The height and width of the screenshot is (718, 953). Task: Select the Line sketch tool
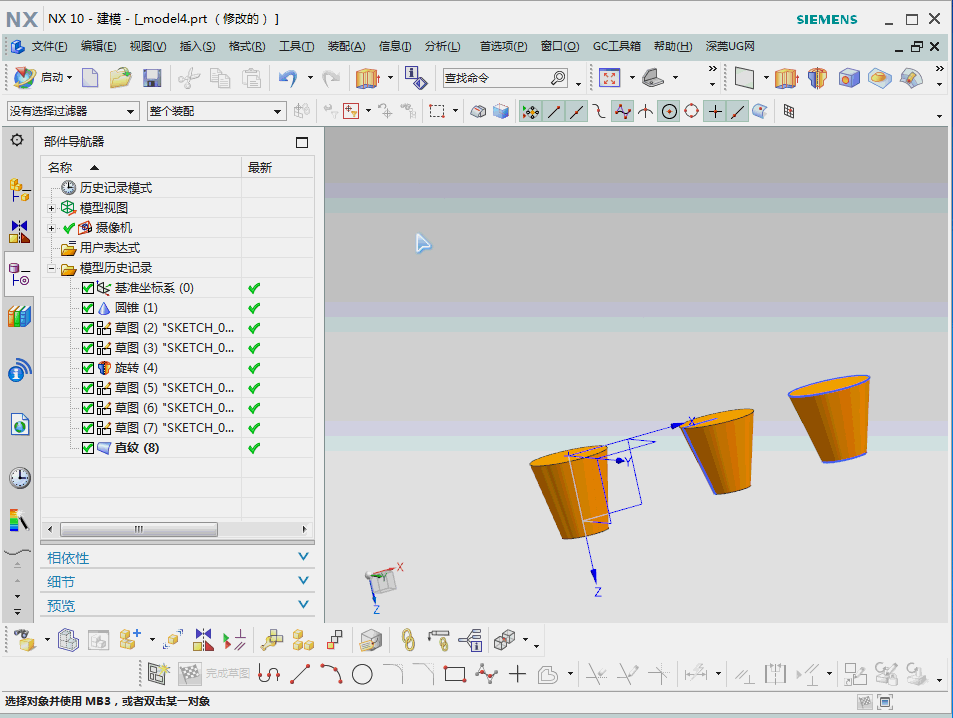[x=300, y=674]
